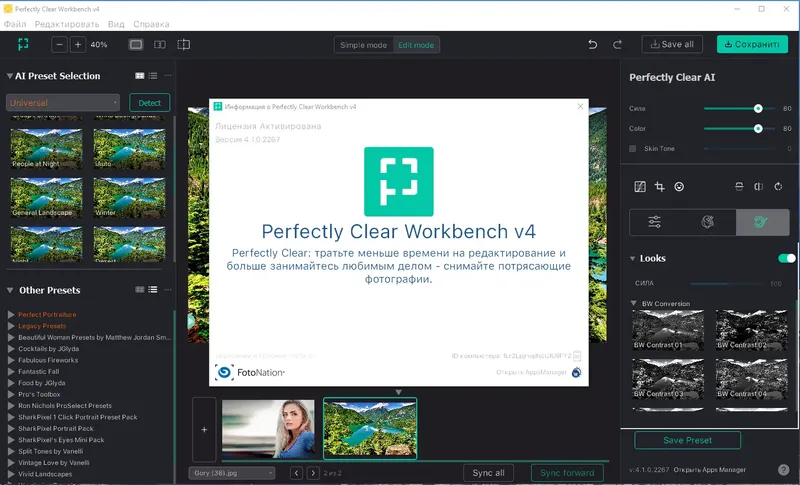Toggle the Looks switch off

[786, 258]
